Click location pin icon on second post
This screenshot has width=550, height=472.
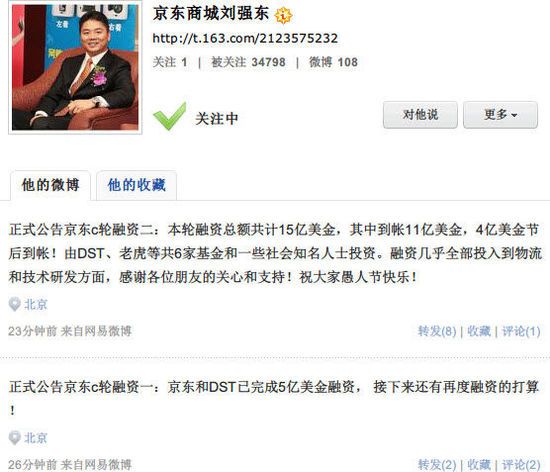tap(15, 438)
